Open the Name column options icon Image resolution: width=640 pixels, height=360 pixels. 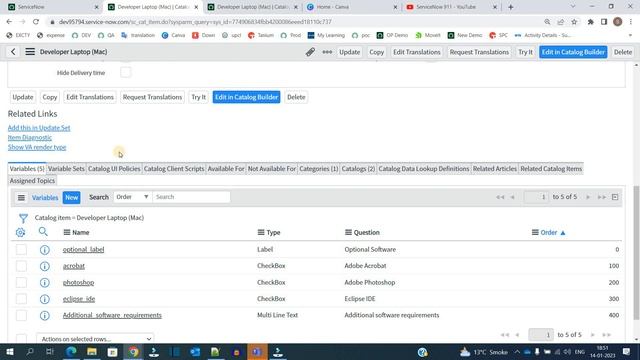click(x=67, y=232)
